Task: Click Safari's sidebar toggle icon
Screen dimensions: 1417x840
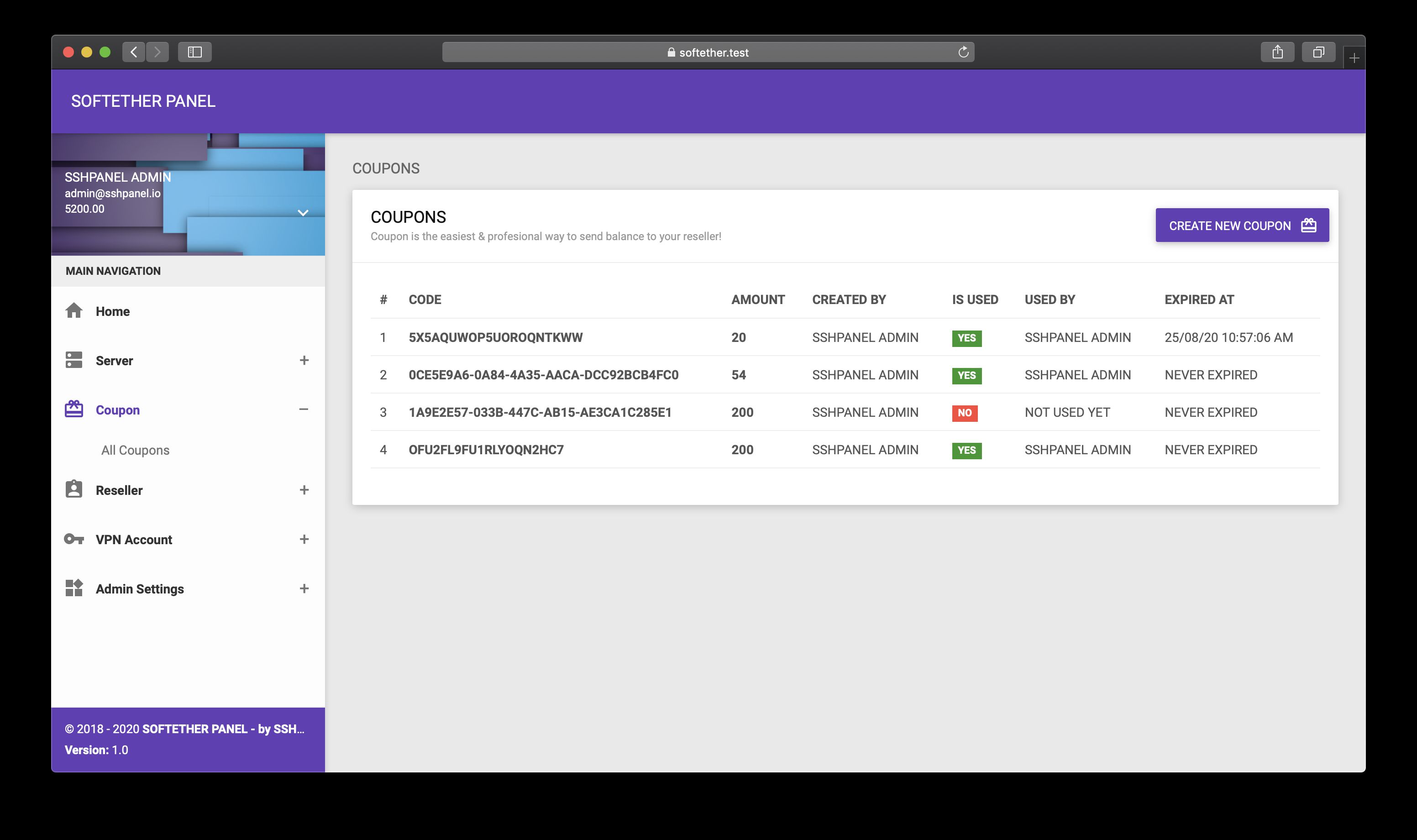Action: [194, 52]
